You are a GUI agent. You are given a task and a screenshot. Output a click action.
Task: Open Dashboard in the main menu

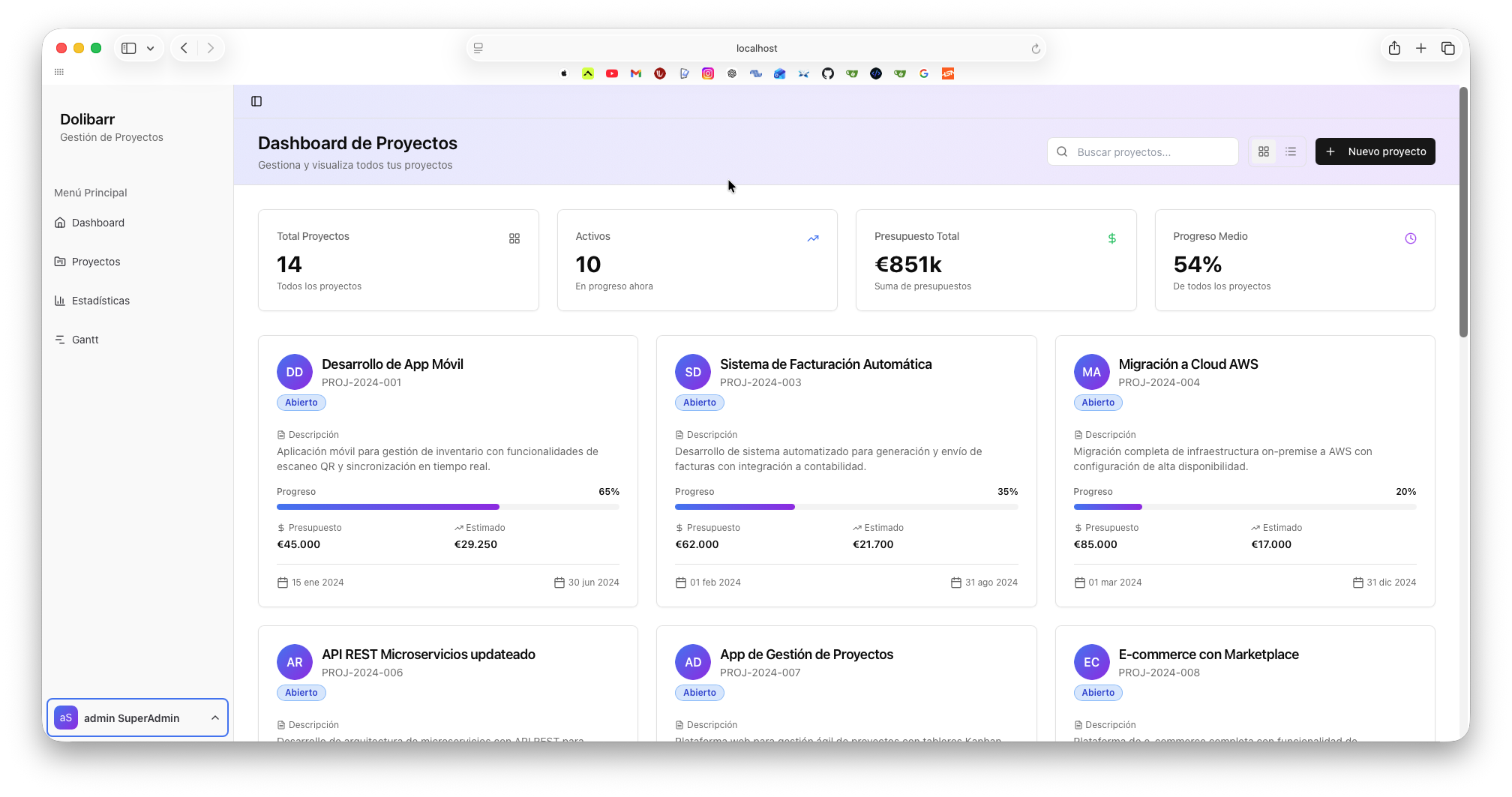tap(137, 223)
